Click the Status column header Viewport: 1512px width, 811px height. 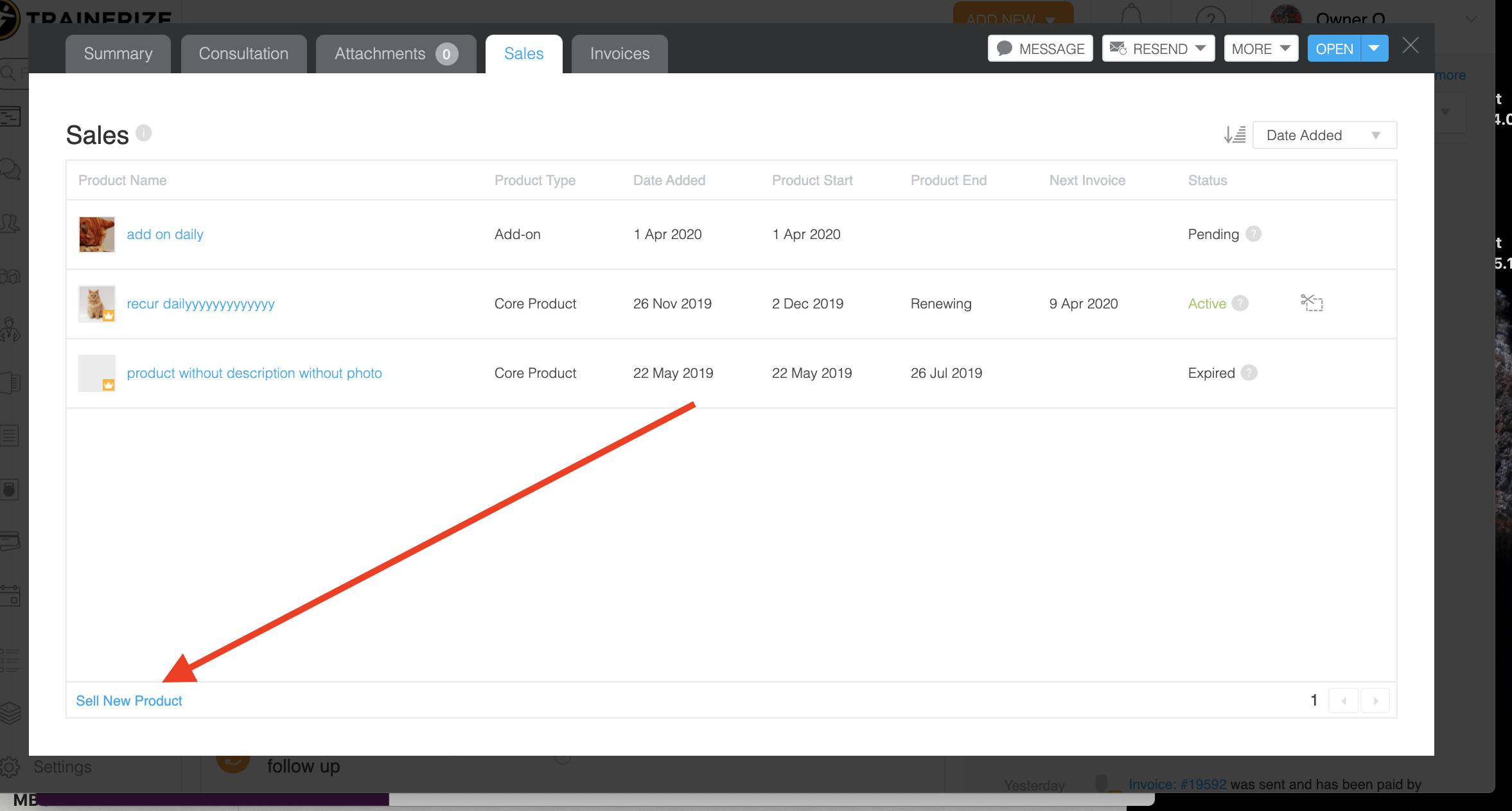point(1208,181)
